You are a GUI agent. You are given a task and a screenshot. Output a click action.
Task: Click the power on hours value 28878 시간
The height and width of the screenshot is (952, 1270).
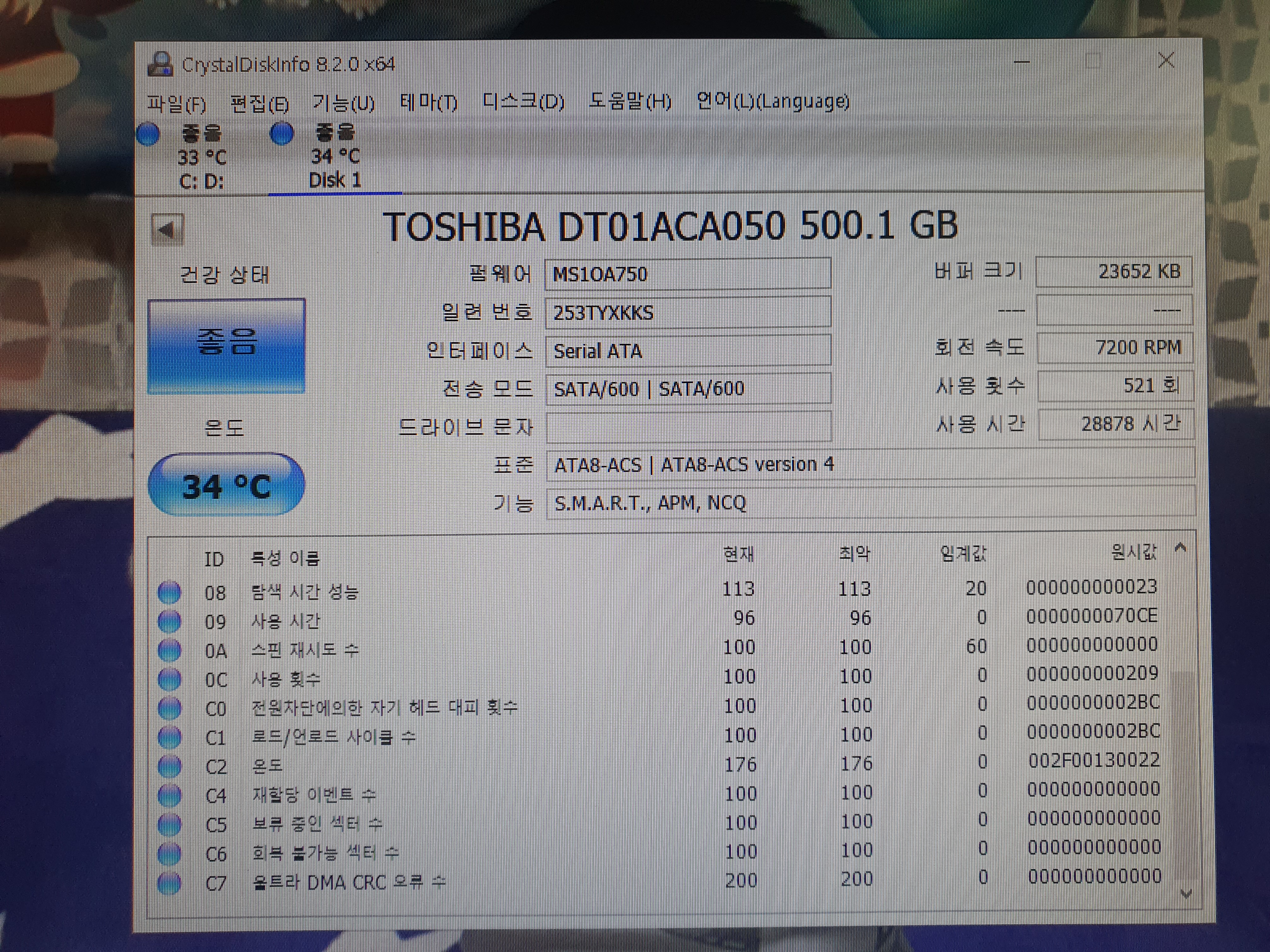[x=1116, y=424]
